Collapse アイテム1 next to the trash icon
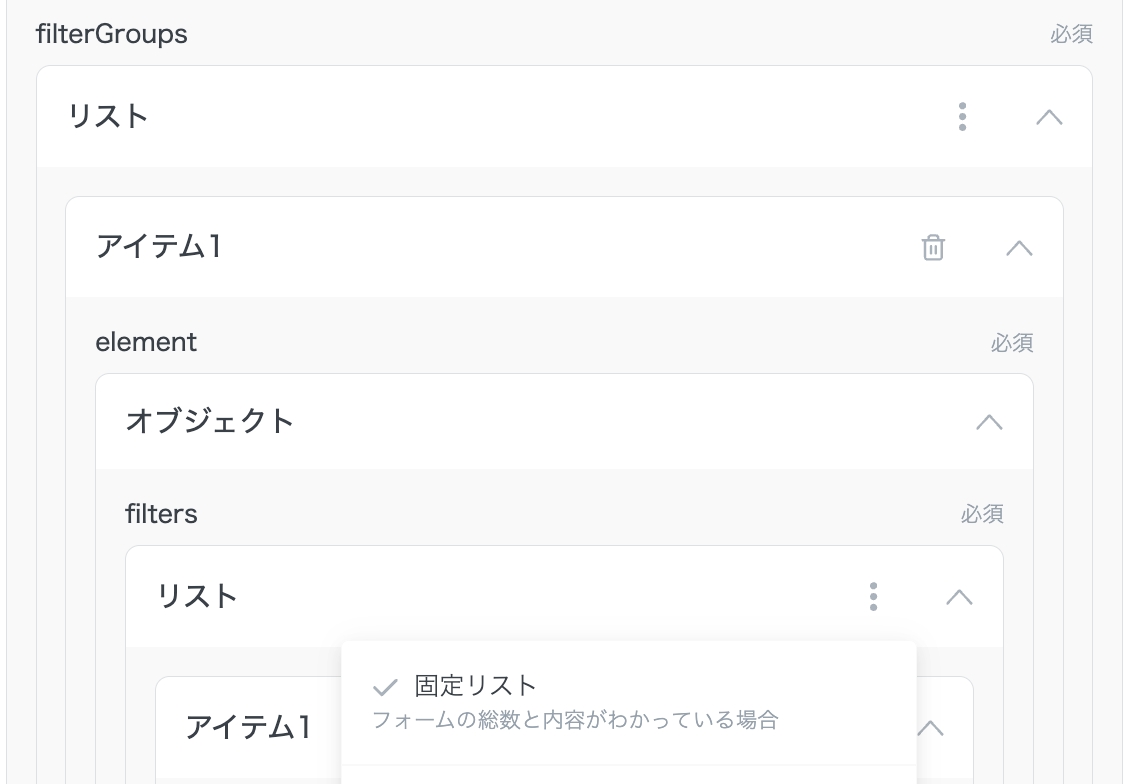The width and height of the screenshot is (1138, 784). tap(1019, 247)
